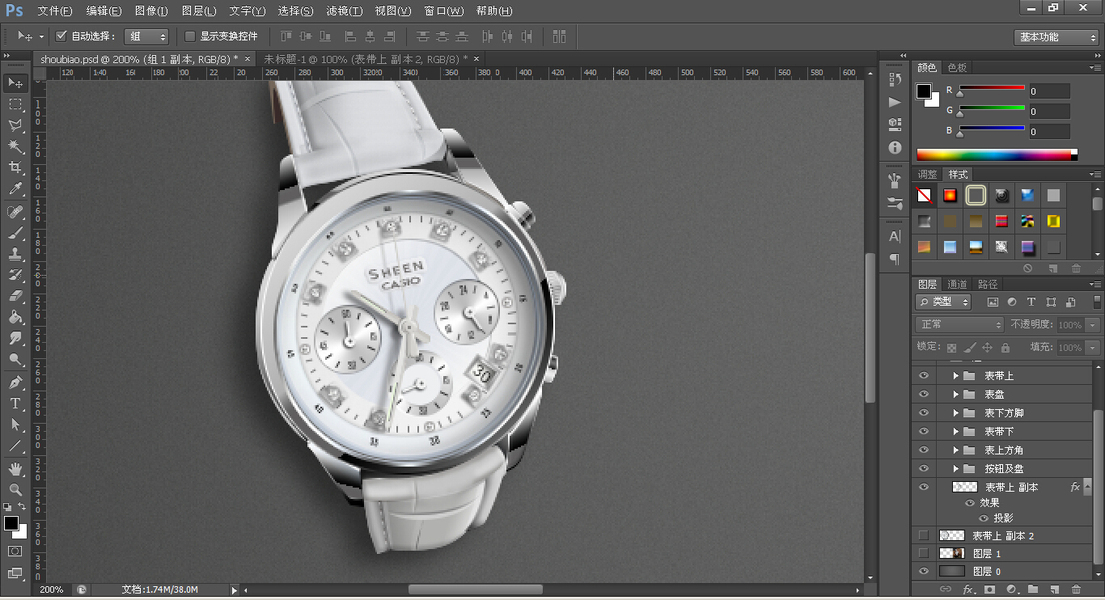Open the 基本功能 workspace dropdown
Screen dimensions: 1105x600
coord(1057,37)
